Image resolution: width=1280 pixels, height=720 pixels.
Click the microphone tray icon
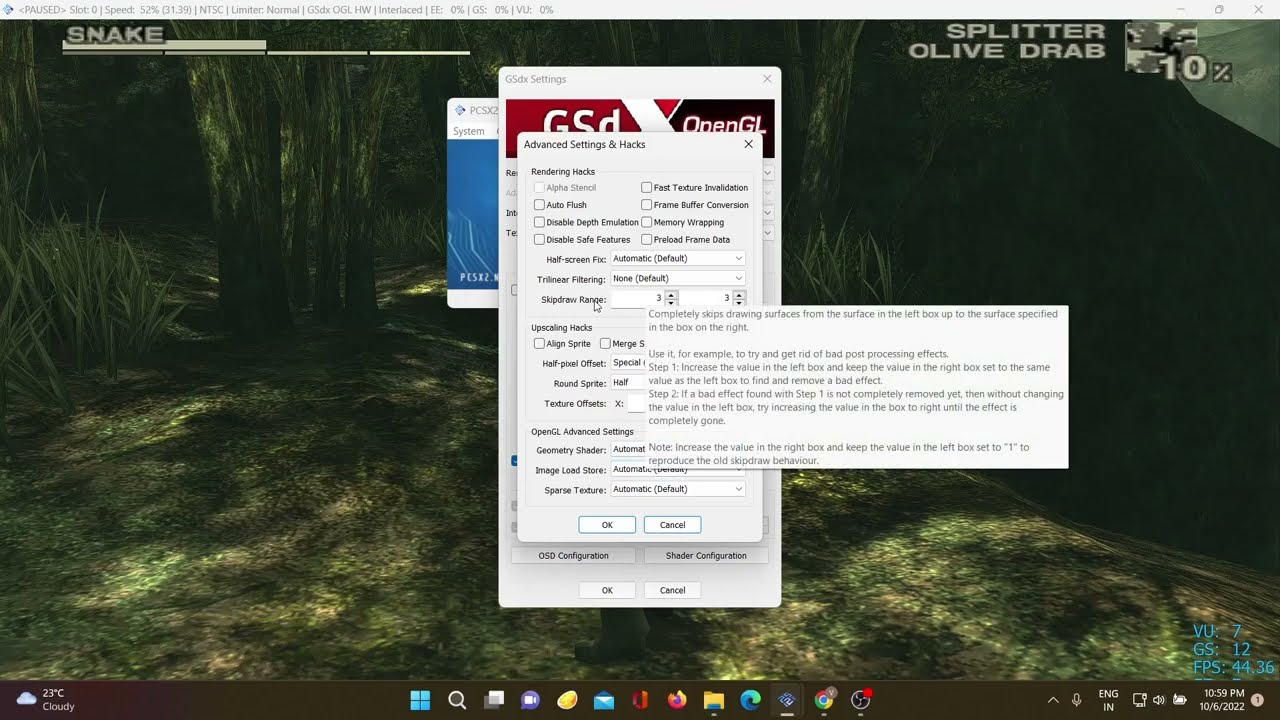click(x=1077, y=700)
